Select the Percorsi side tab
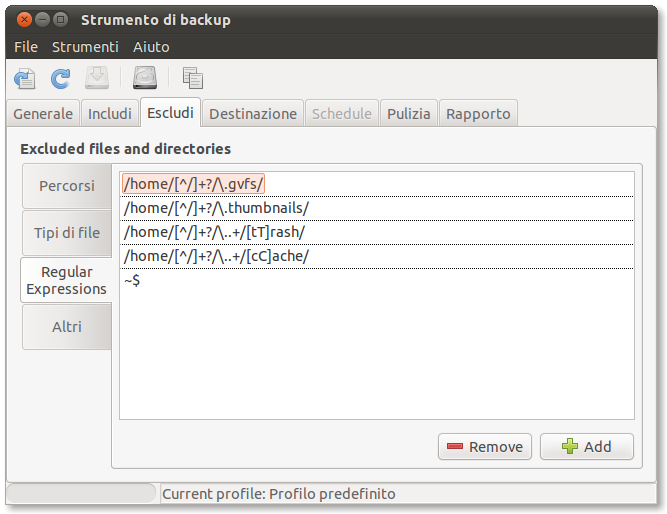Viewport: 667px width, 514px height. [67, 186]
